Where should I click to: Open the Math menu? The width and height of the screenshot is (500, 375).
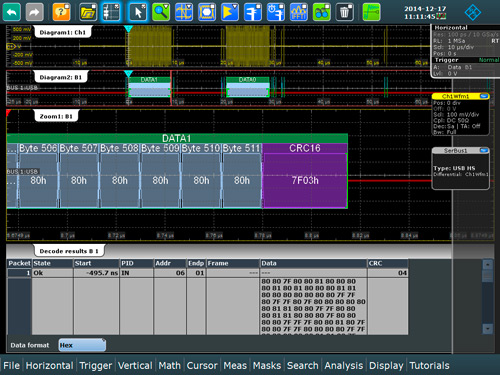[169, 365]
